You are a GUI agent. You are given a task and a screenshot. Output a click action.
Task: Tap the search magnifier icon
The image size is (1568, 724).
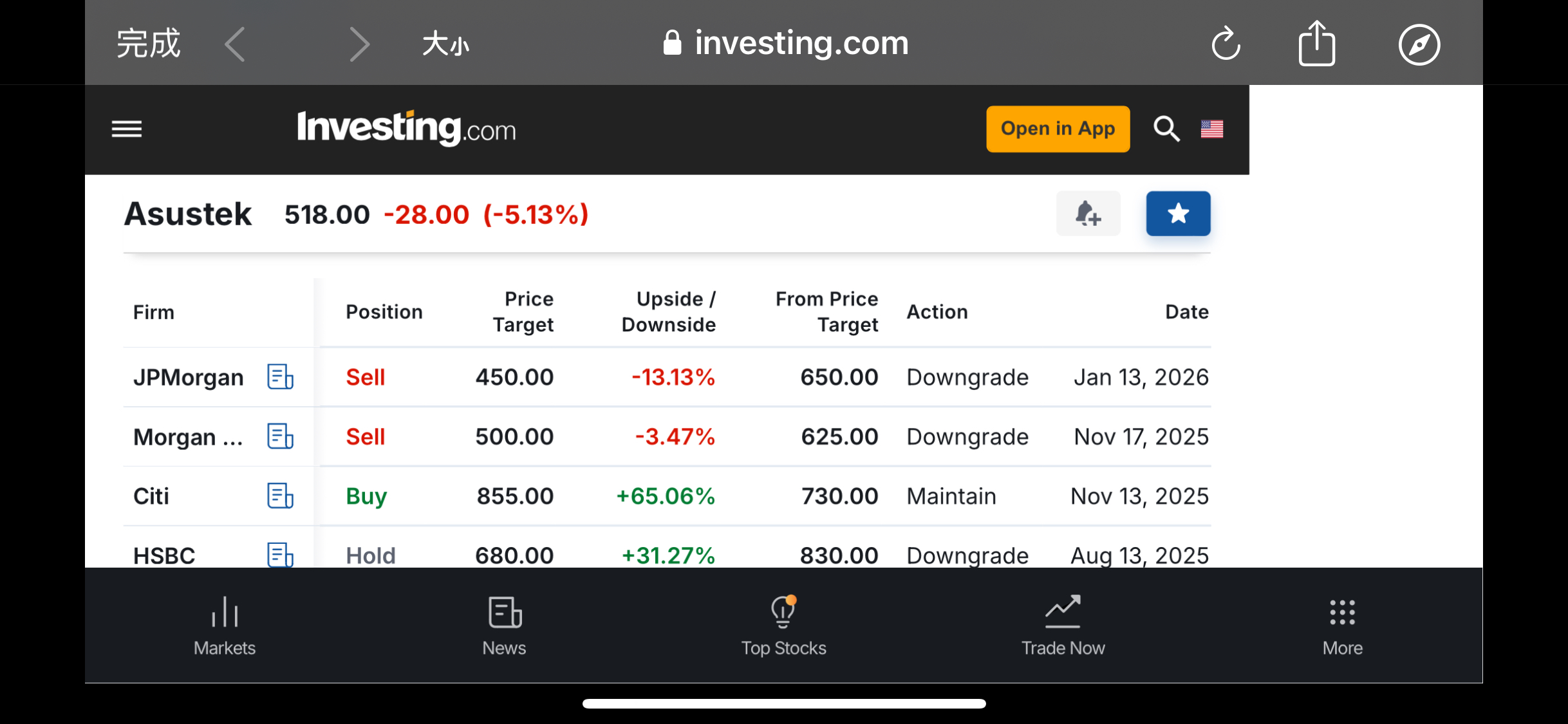click(1166, 129)
